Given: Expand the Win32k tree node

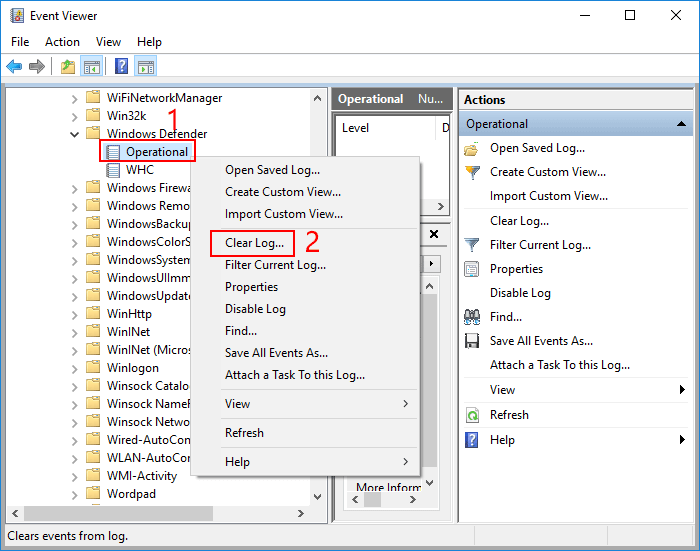Looking at the screenshot, I should click(75, 117).
